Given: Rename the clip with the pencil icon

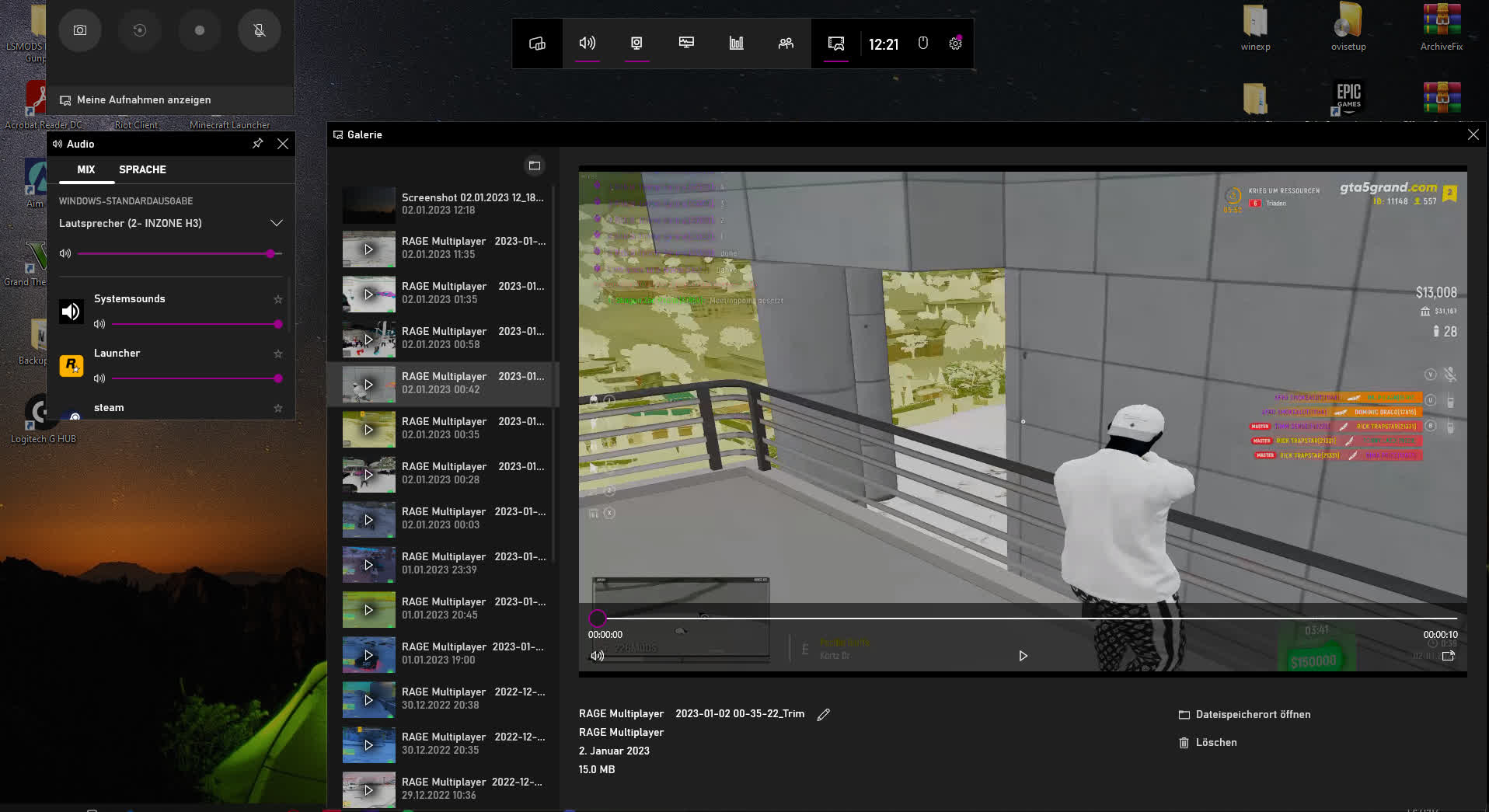Looking at the screenshot, I should click(824, 714).
